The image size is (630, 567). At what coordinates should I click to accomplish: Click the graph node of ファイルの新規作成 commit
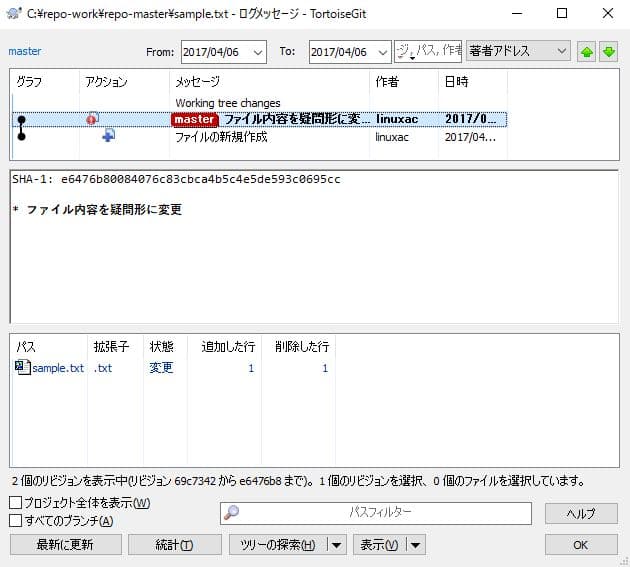pyautogui.click(x=22, y=137)
